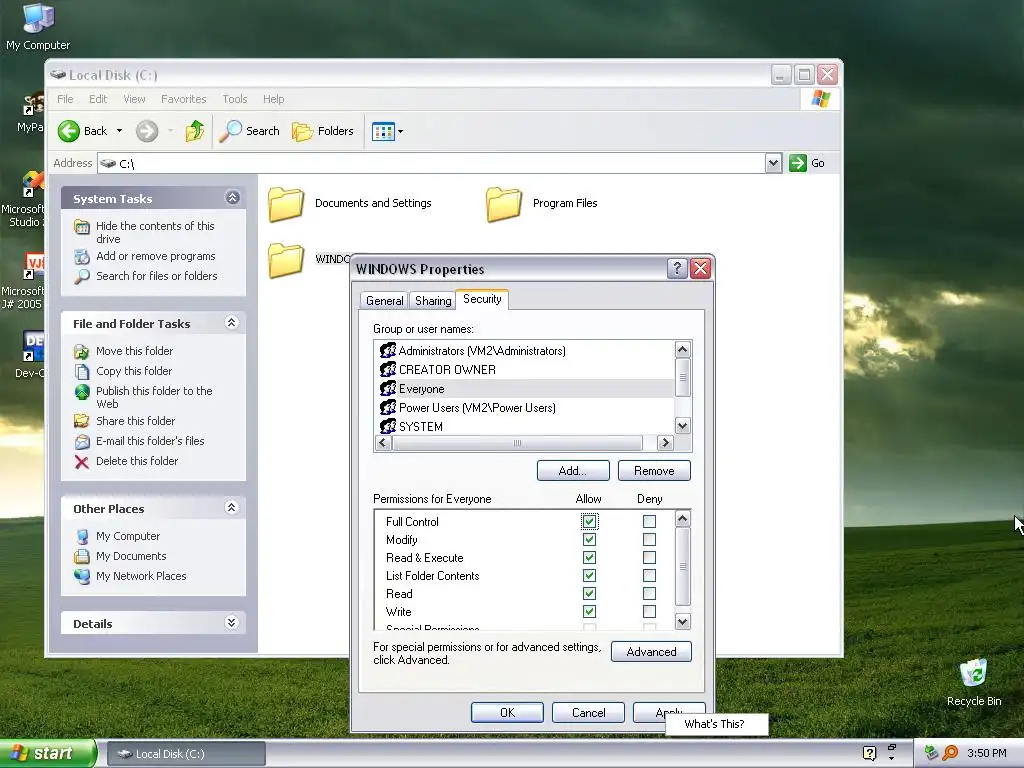Switch to the Sharing tab
The width and height of the screenshot is (1024, 768).
click(433, 300)
